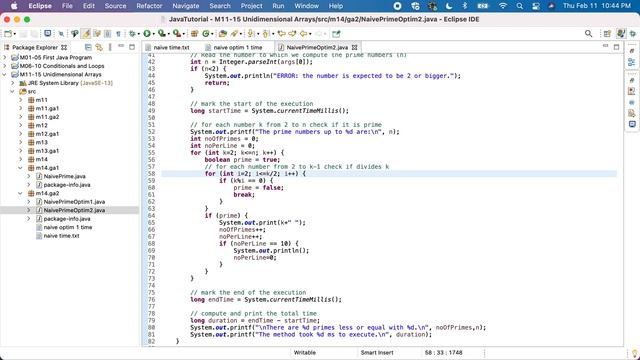640x360 pixels.
Task: Toggle the Word Wrap toolbar button
Action: 97,34
